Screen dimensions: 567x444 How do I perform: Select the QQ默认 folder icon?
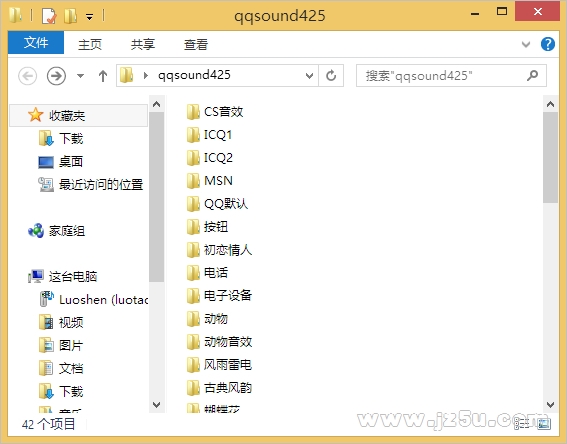(x=193, y=204)
